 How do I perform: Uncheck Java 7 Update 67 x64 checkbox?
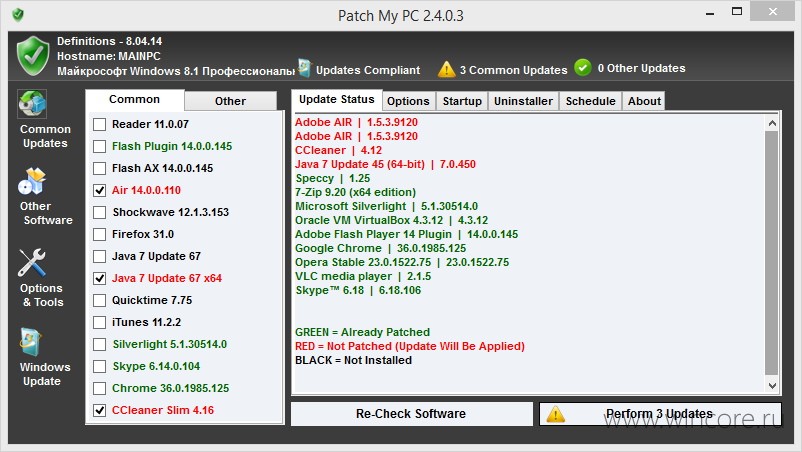100,278
